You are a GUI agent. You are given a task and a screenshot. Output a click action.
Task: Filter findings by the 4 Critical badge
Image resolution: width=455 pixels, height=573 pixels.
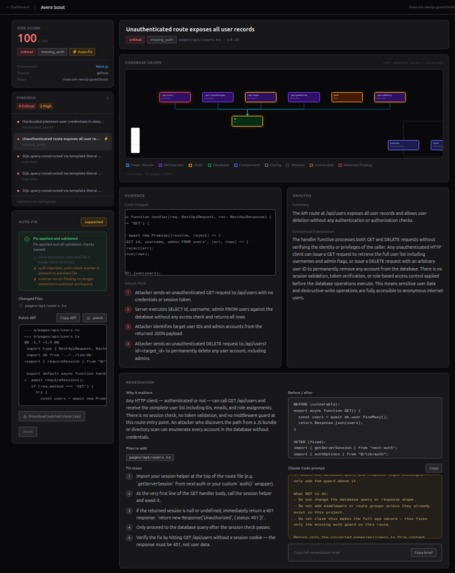tap(26, 106)
